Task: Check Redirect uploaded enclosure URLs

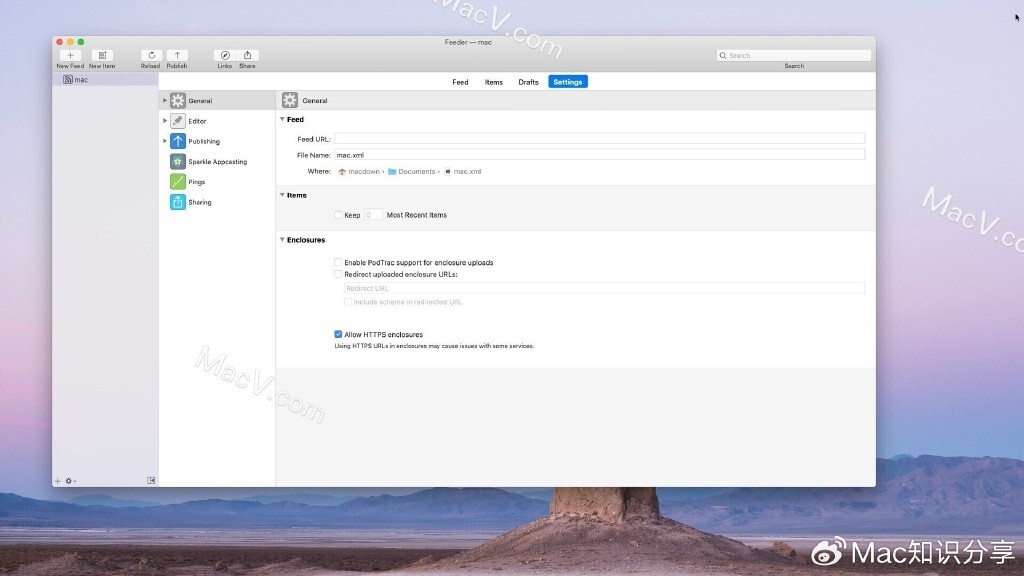Action: [x=338, y=274]
